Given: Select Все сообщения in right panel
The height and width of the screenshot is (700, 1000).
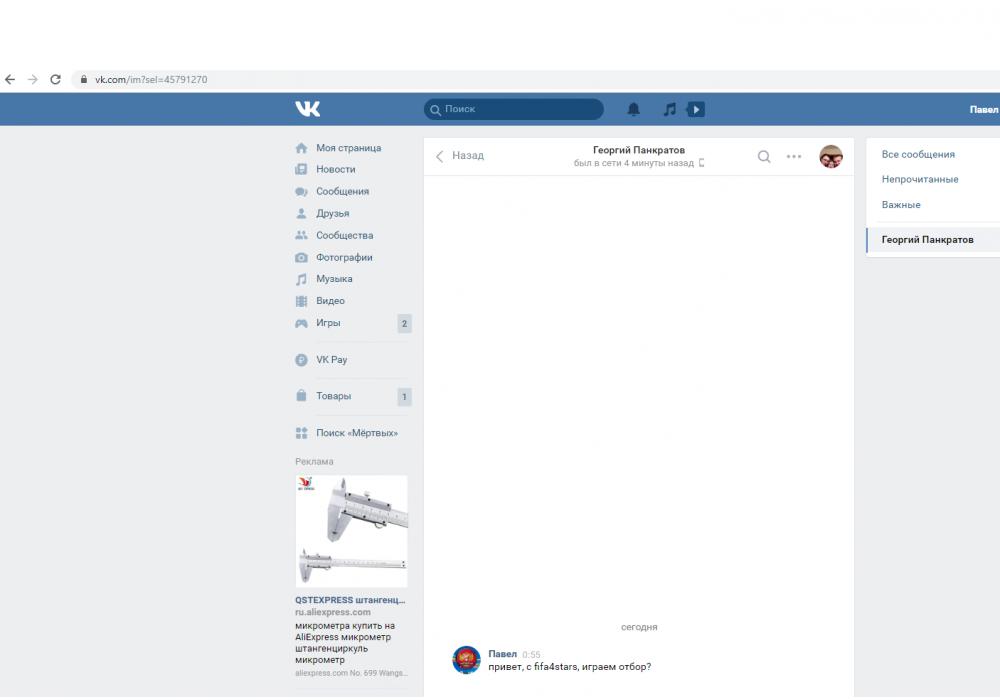Looking at the screenshot, I should pos(918,155).
